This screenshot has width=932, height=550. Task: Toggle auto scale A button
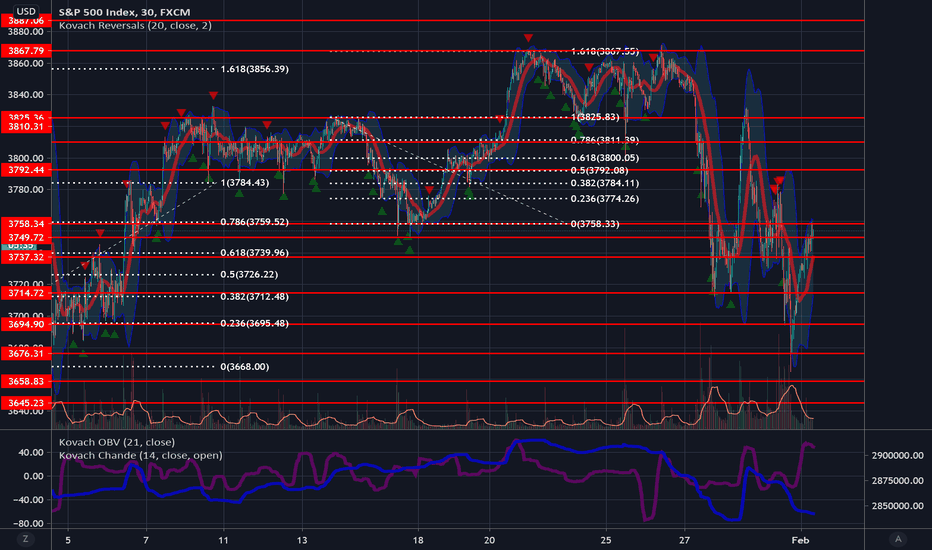point(898,539)
